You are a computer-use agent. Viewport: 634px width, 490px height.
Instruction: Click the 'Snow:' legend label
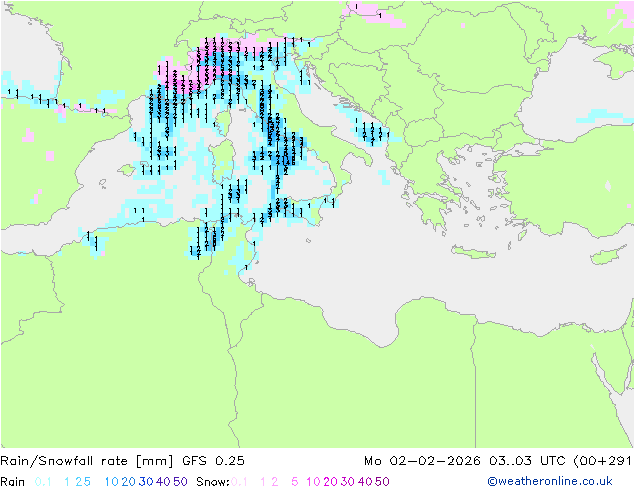point(213,482)
